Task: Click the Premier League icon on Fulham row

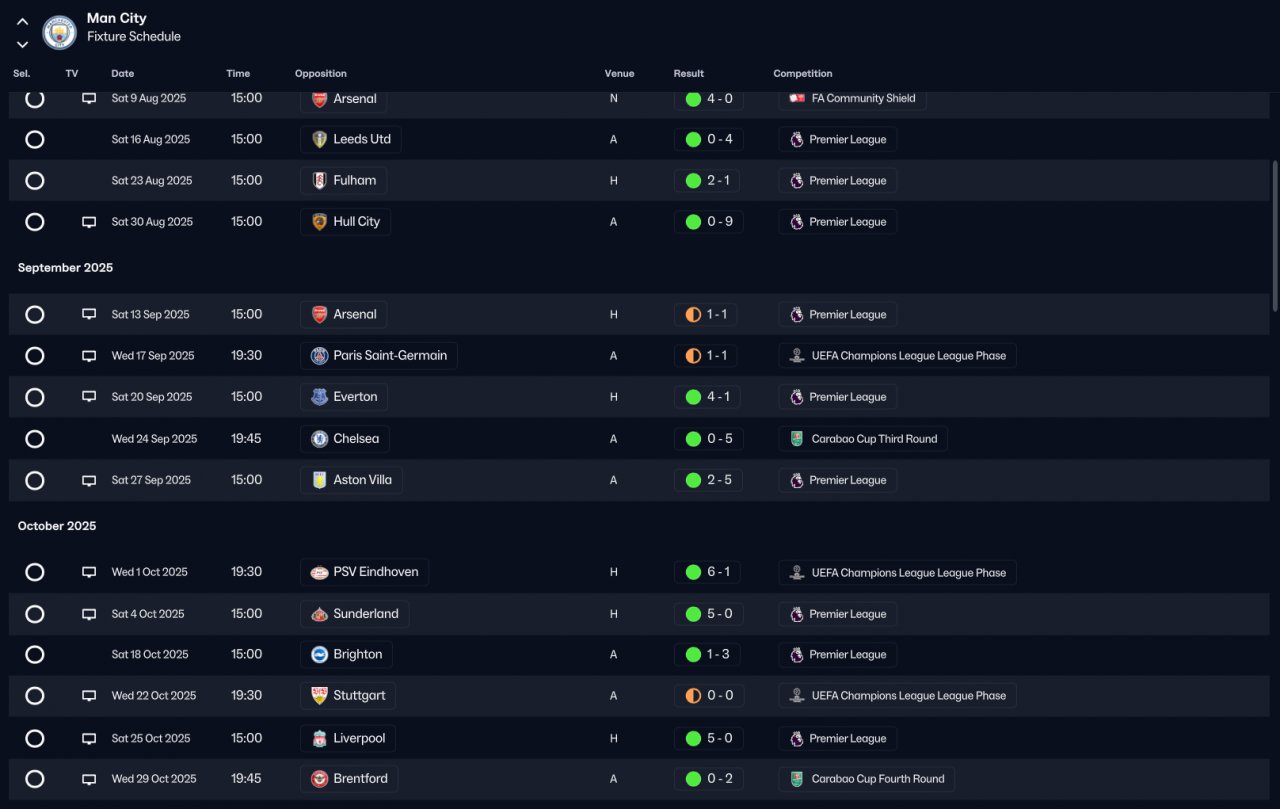Action: (x=797, y=181)
